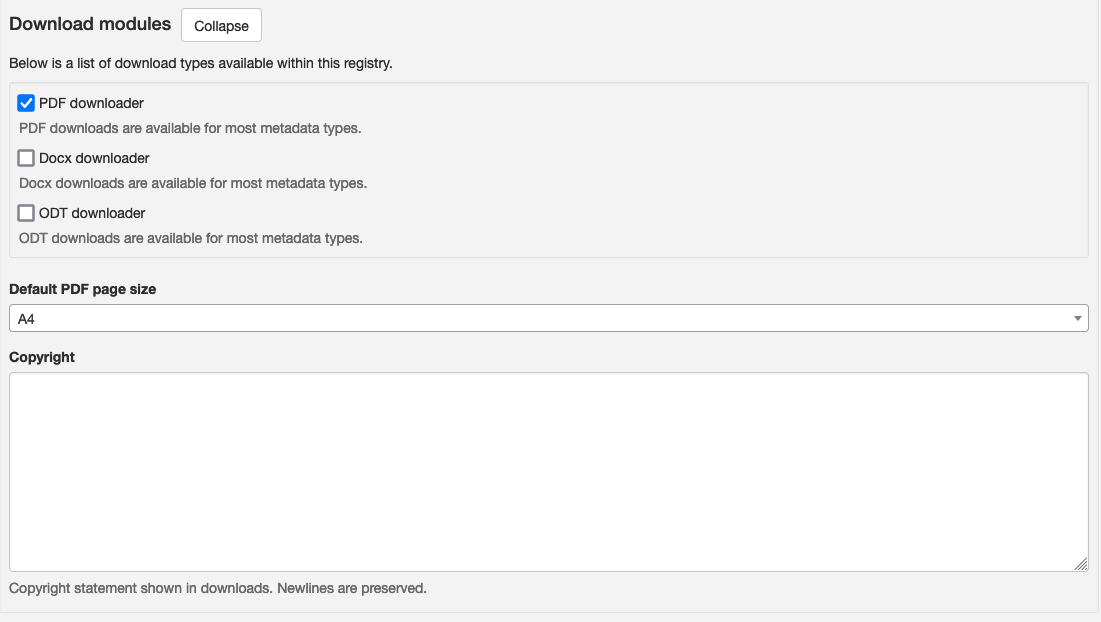
Task: Click the 'Copyright' field label
Action: [42, 357]
